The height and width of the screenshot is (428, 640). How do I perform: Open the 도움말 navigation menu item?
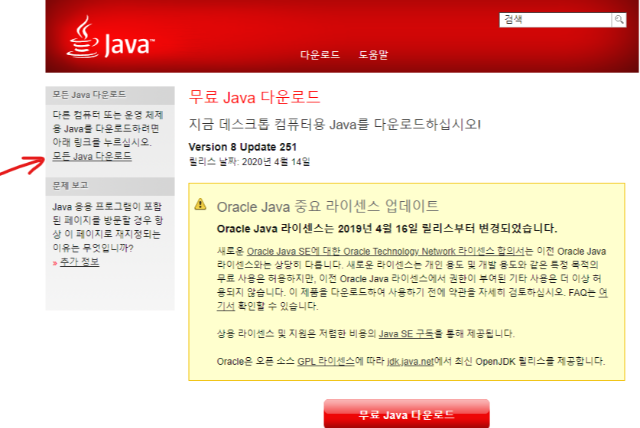[x=373, y=55]
